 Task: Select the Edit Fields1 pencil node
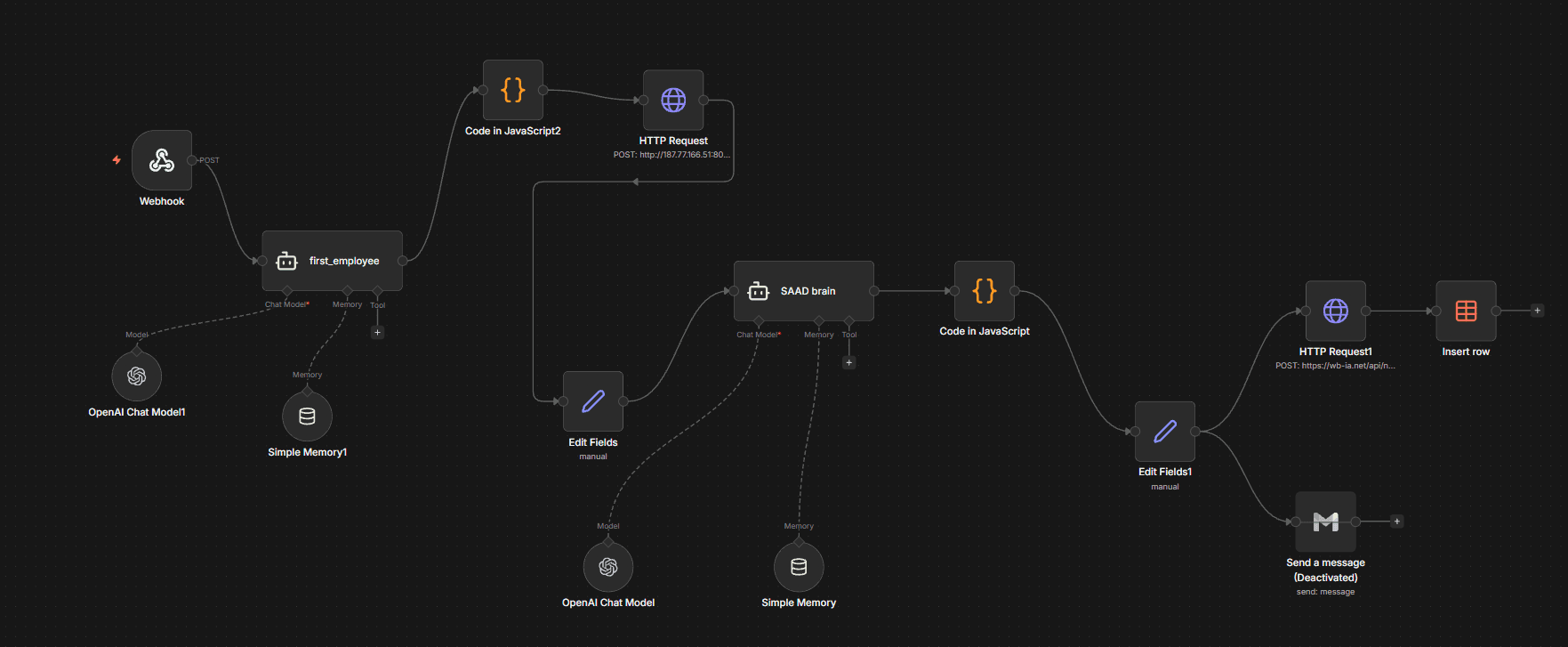coord(1165,432)
